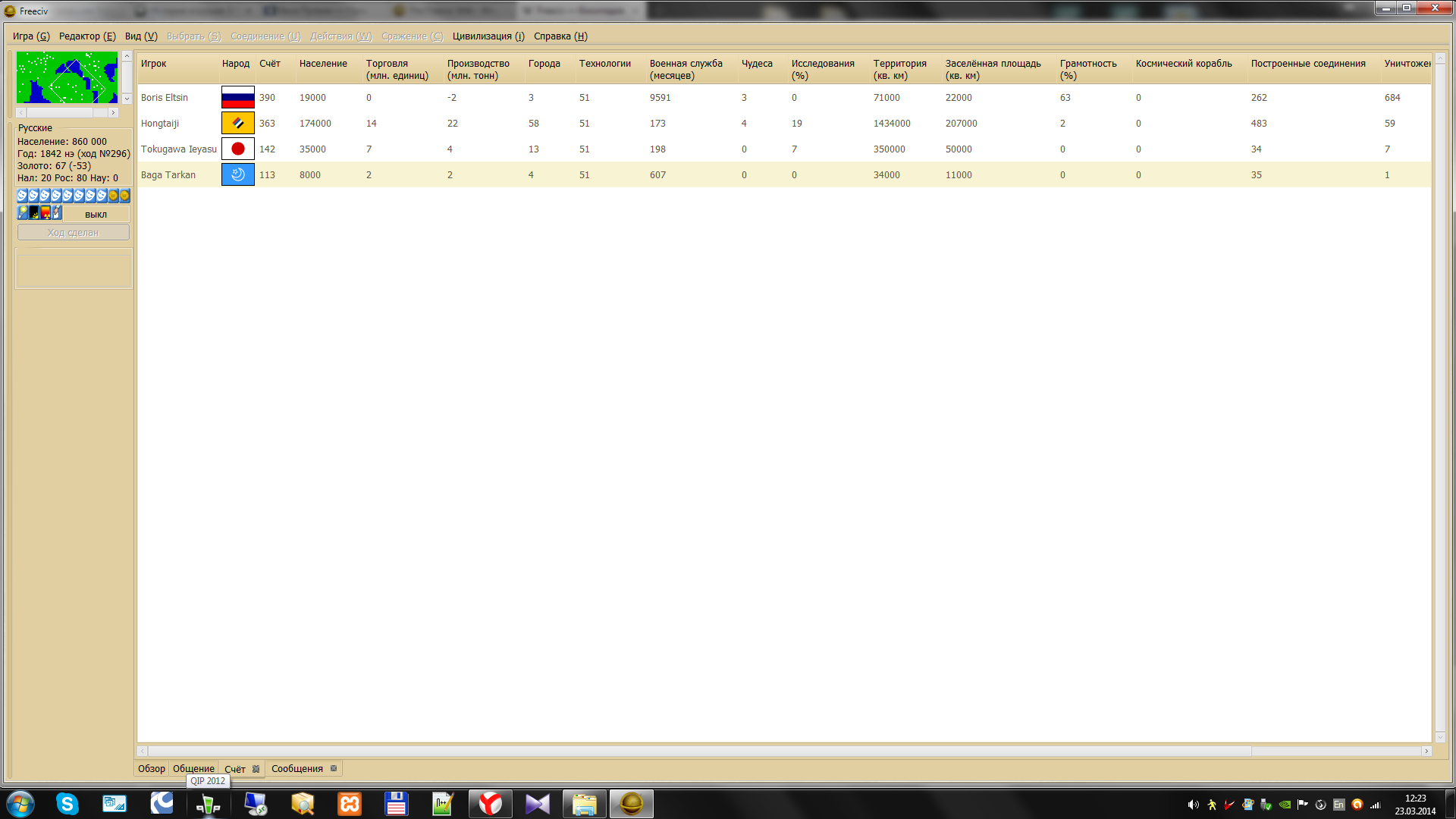Click the first tax rate mask icon

[x=22, y=196]
